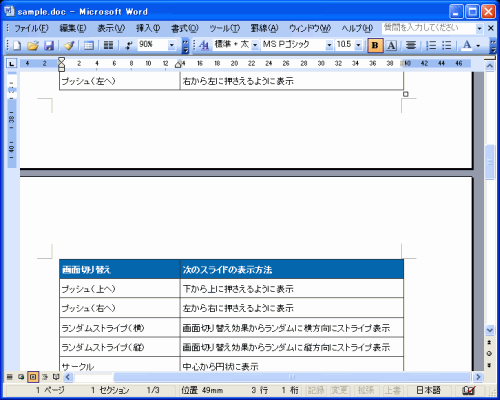
Task: Select the Format Painter brush
Action: [69, 45]
